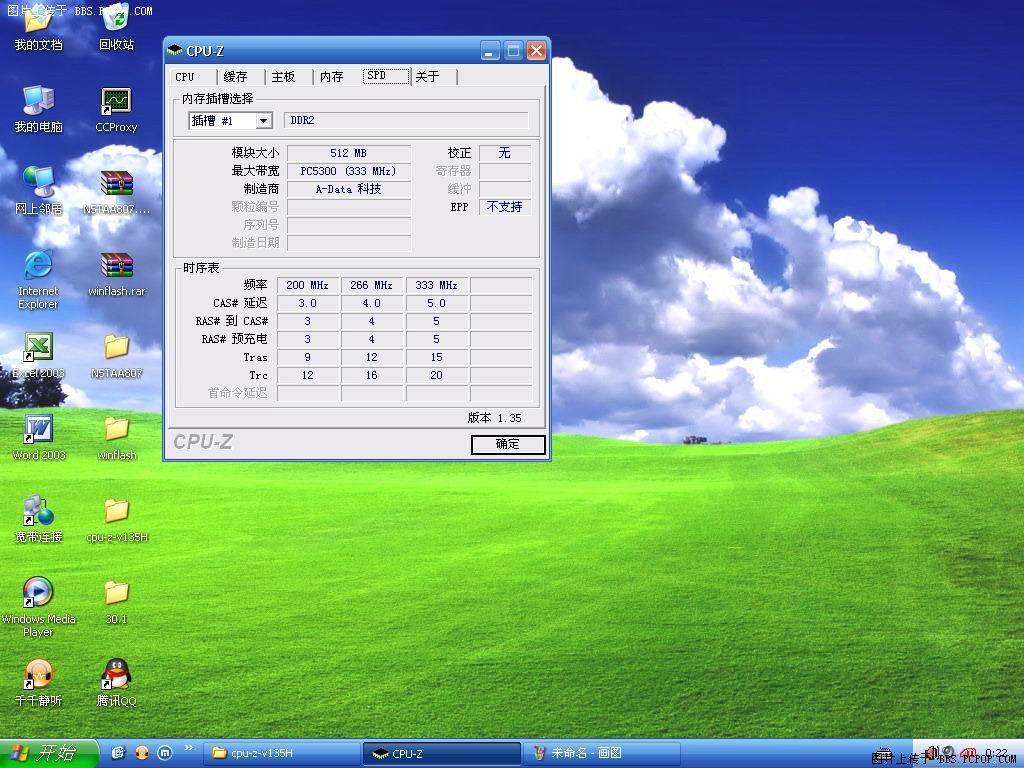This screenshot has width=1024, height=768.
Task: Switch to the 关于 tab
Action: coord(434,76)
